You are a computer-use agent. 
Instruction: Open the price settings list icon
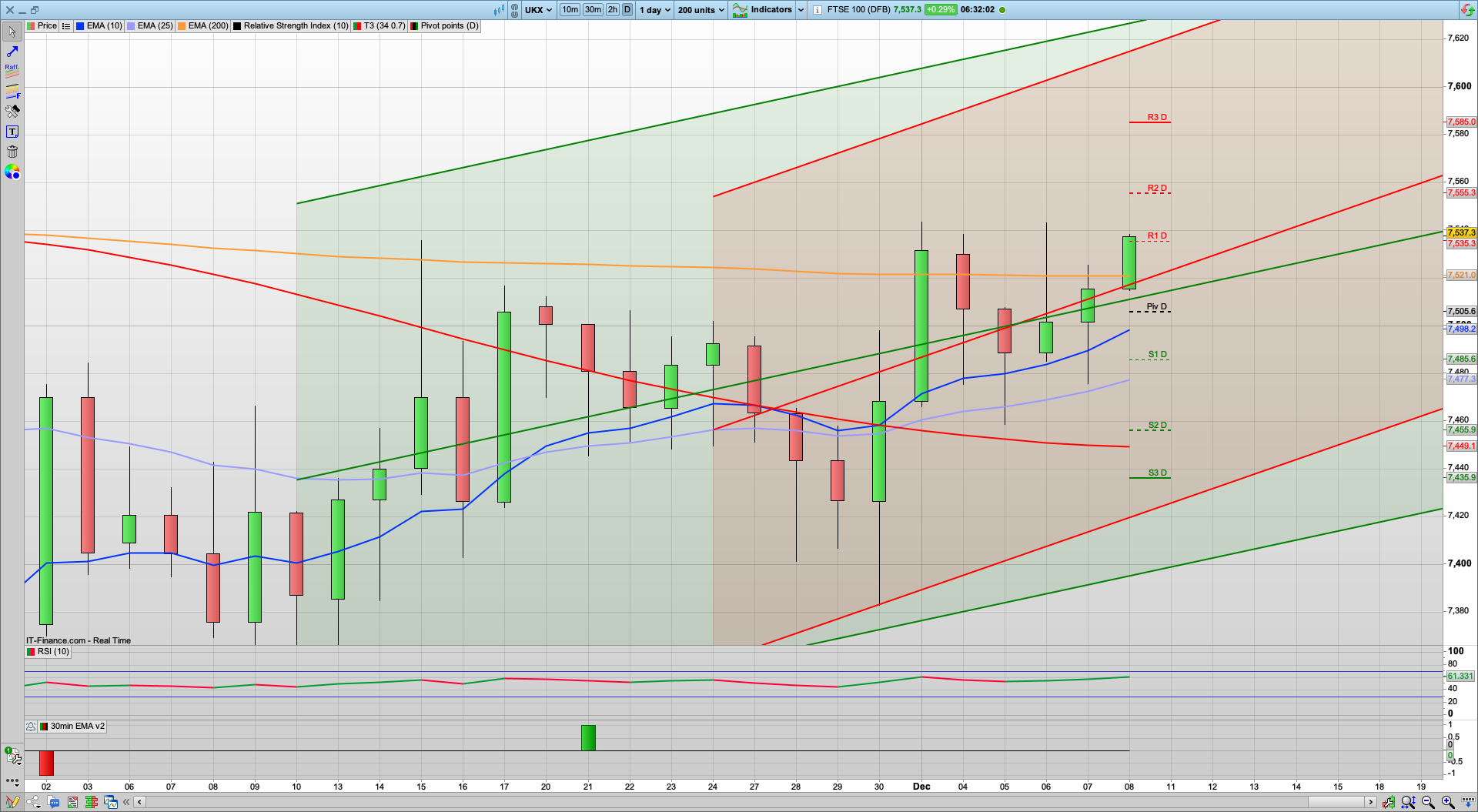coord(66,25)
